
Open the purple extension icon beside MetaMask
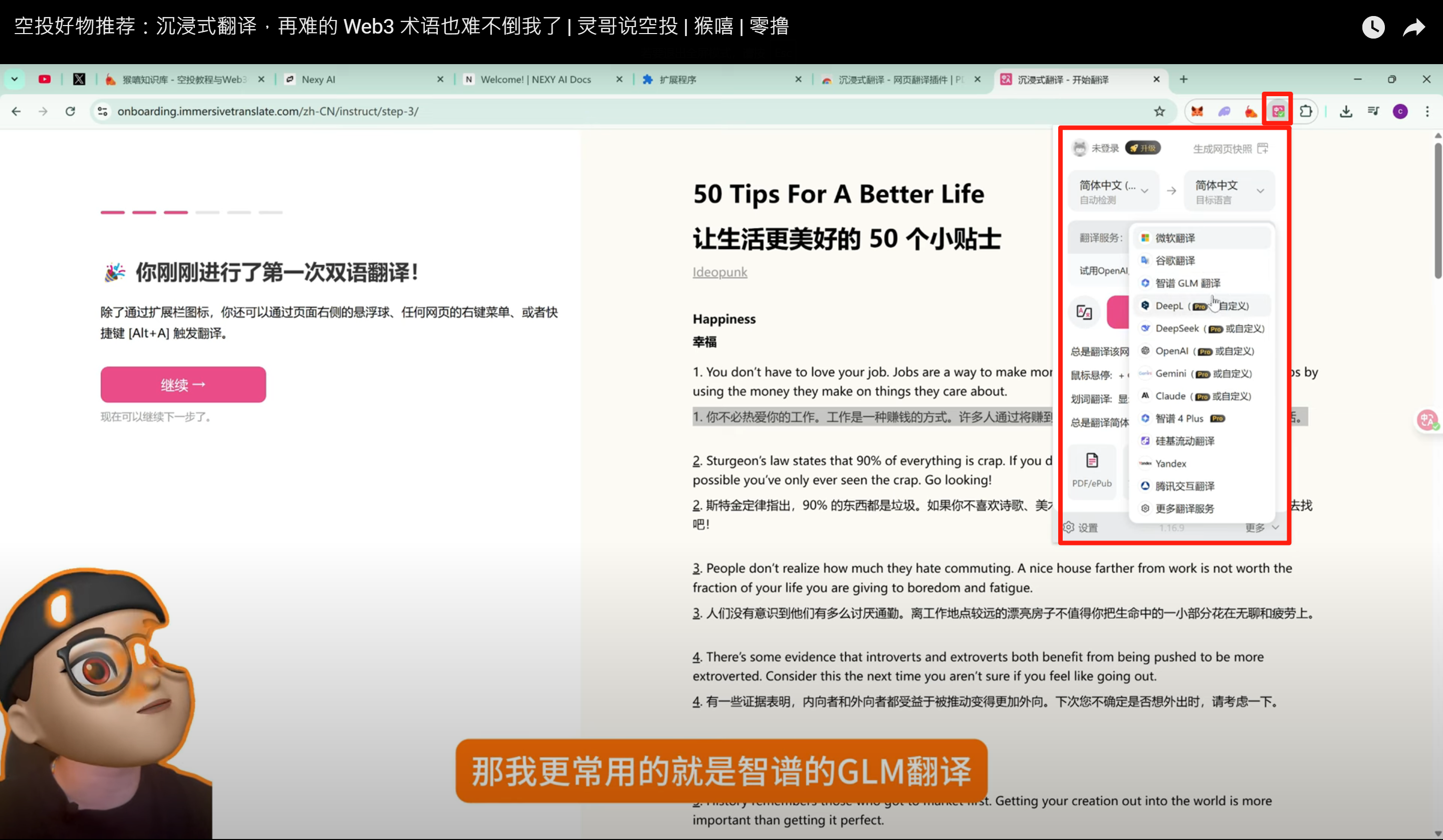pos(1224,111)
